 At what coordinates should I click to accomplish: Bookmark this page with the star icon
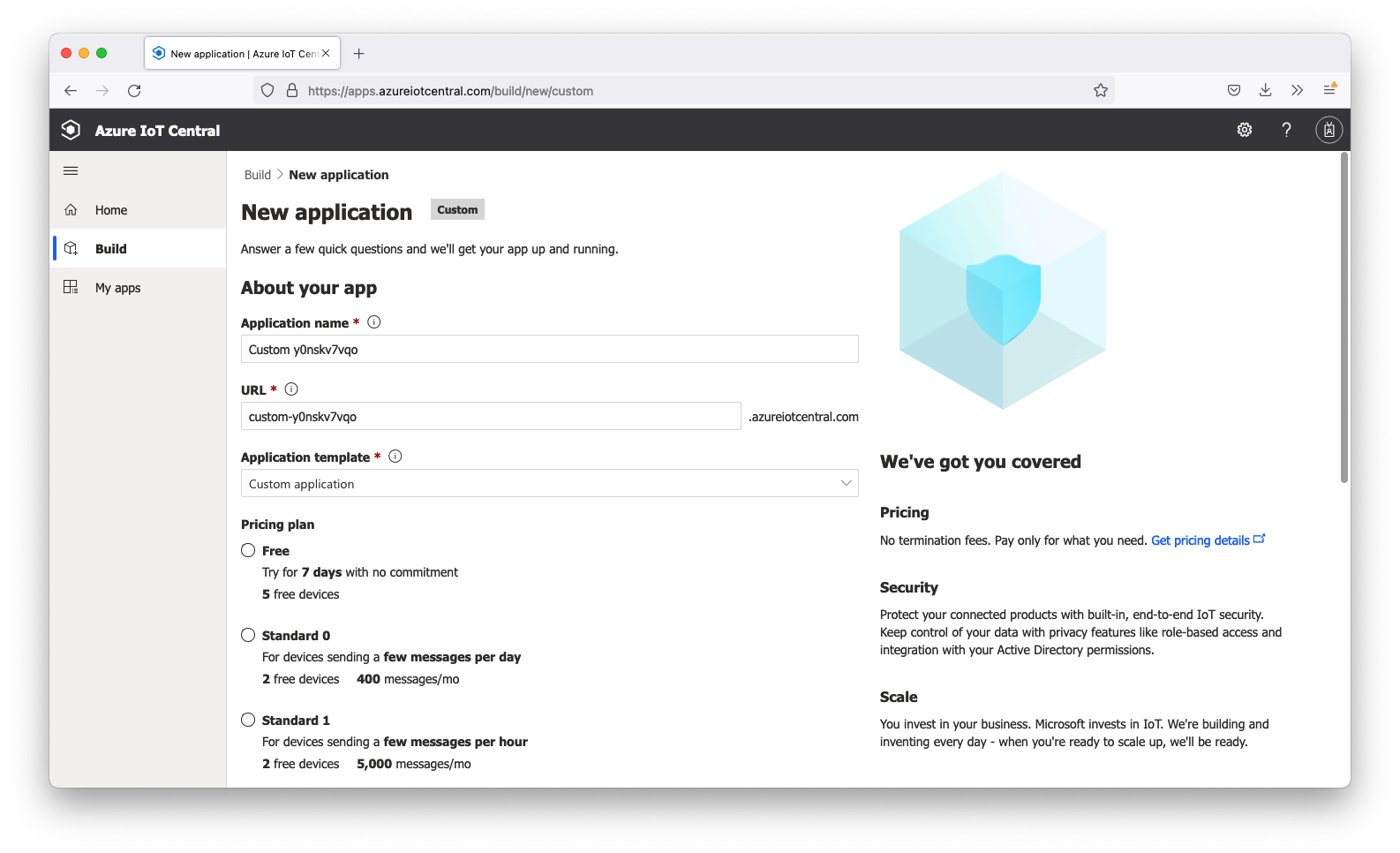[x=1100, y=90]
